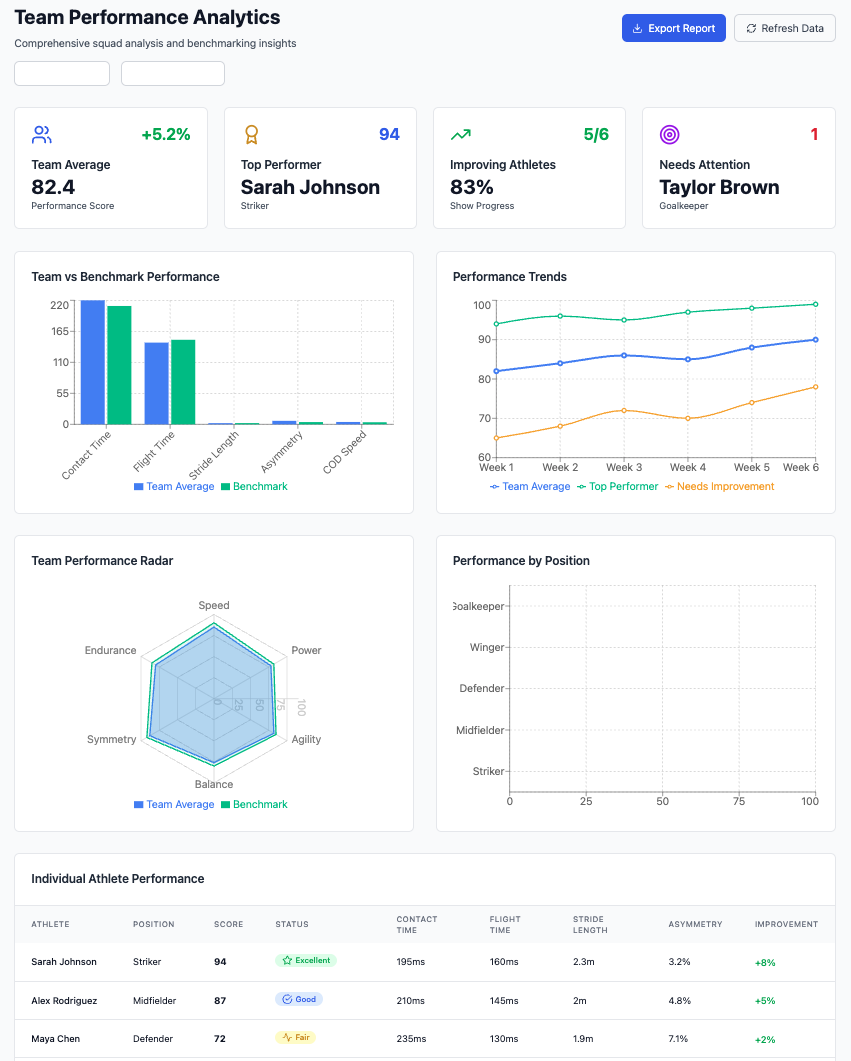
Task: Click the award ribbon icon on Top Performer card
Action: 251,135
